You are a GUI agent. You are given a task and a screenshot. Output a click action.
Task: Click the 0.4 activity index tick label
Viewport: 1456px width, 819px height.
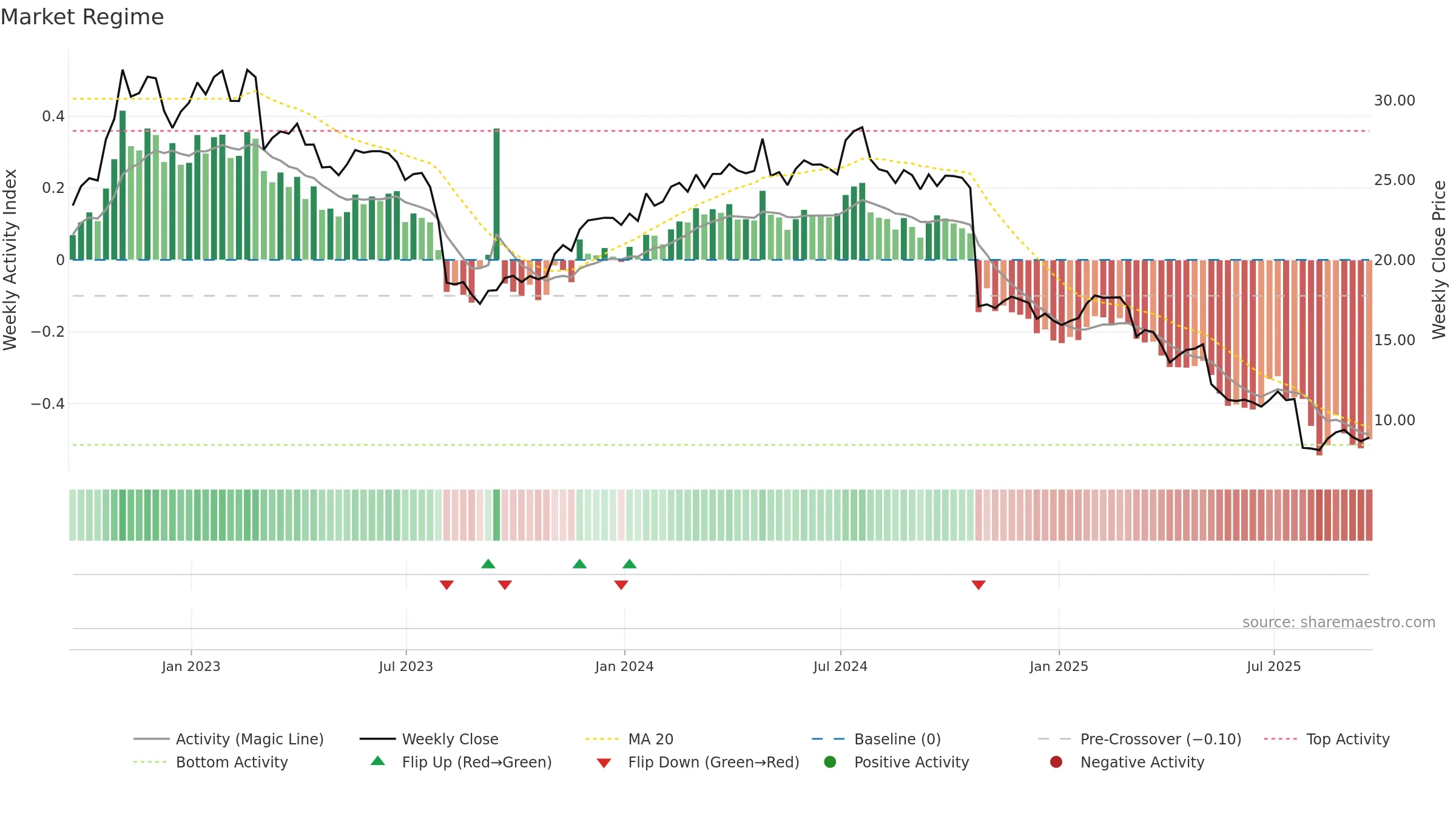(53, 116)
